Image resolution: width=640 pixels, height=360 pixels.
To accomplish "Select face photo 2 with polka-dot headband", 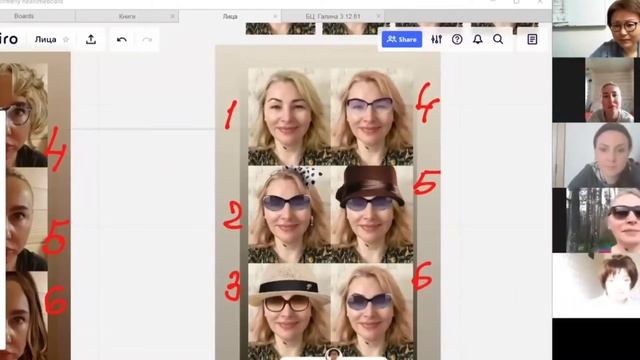I will (289, 214).
